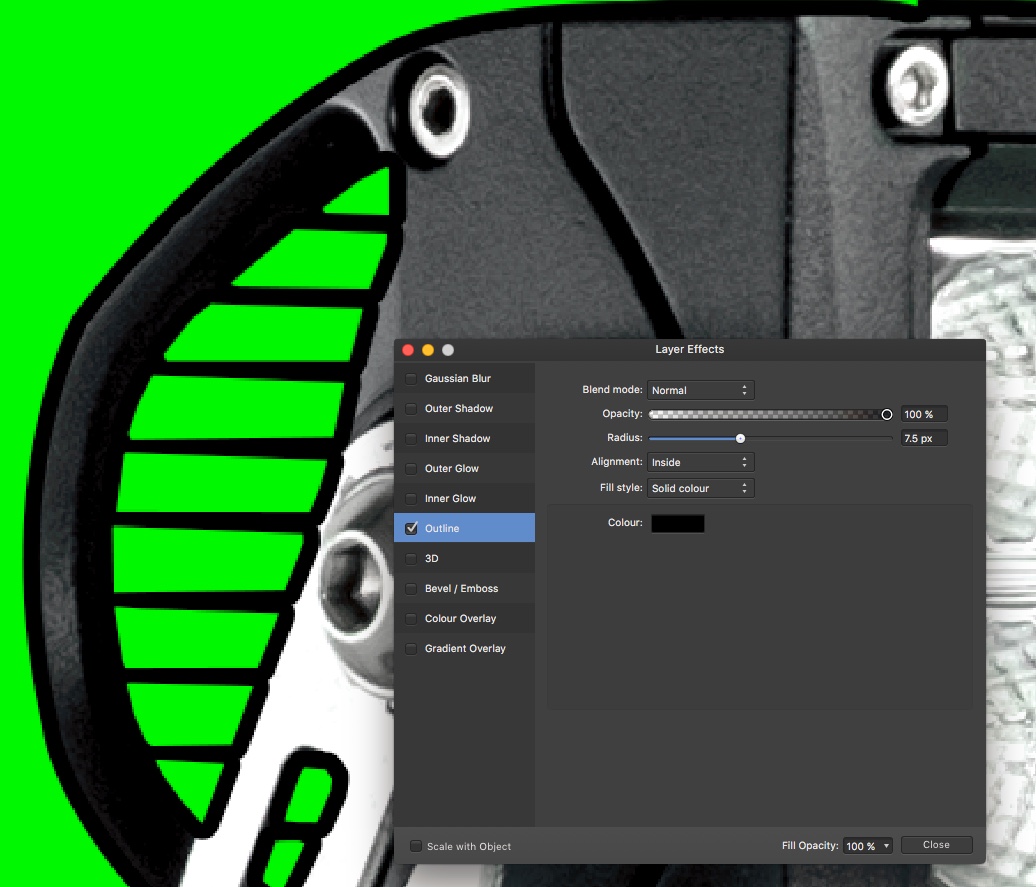Open the Fill Opacity dropdown arrow
1036x887 pixels.
coord(886,846)
